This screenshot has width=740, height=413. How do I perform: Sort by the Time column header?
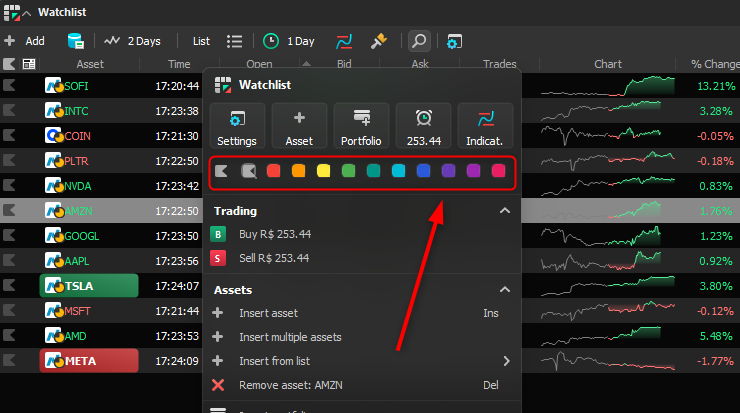(179, 64)
